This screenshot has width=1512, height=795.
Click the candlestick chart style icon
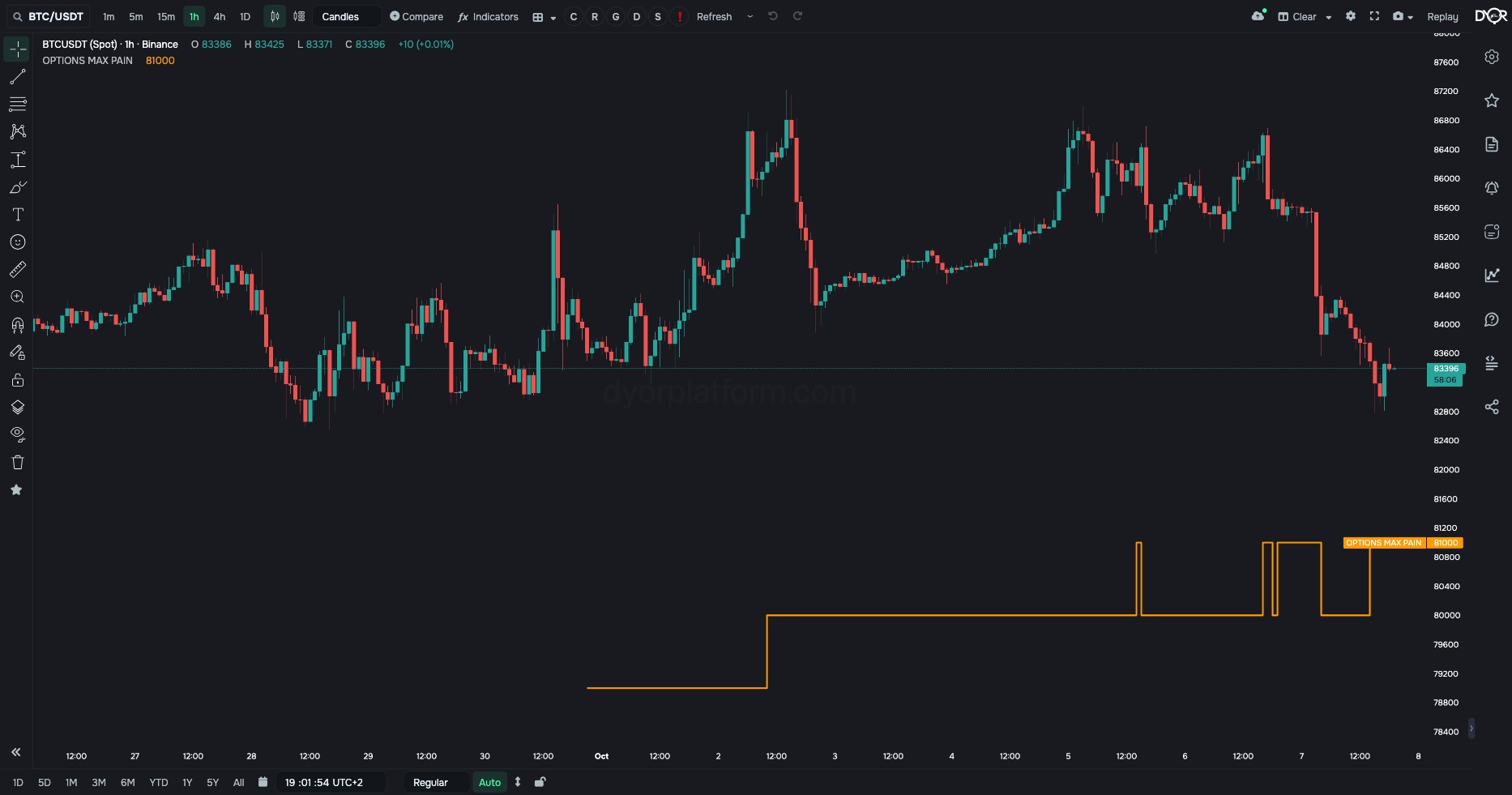point(275,16)
